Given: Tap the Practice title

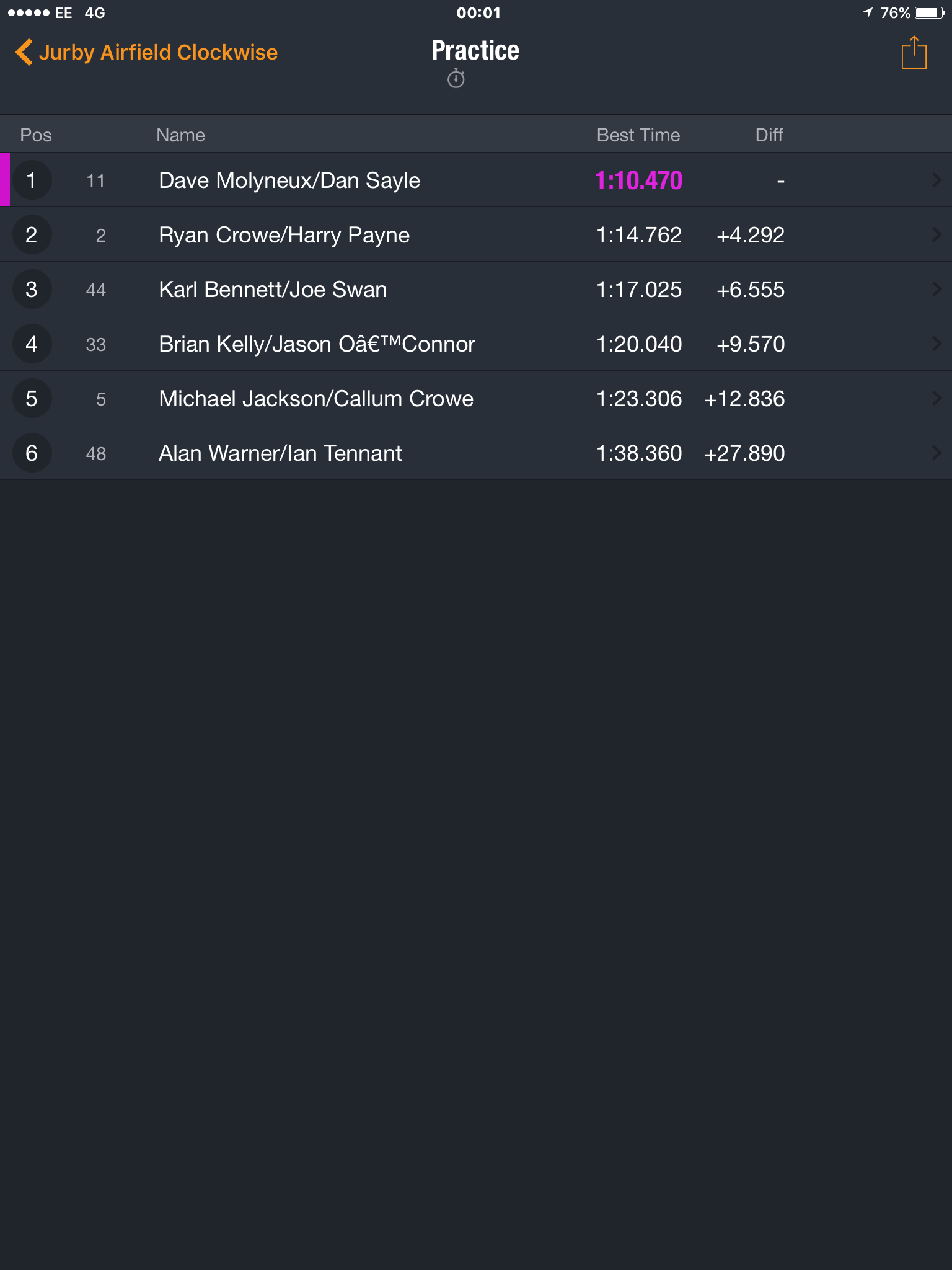Looking at the screenshot, I should point(475,51).
